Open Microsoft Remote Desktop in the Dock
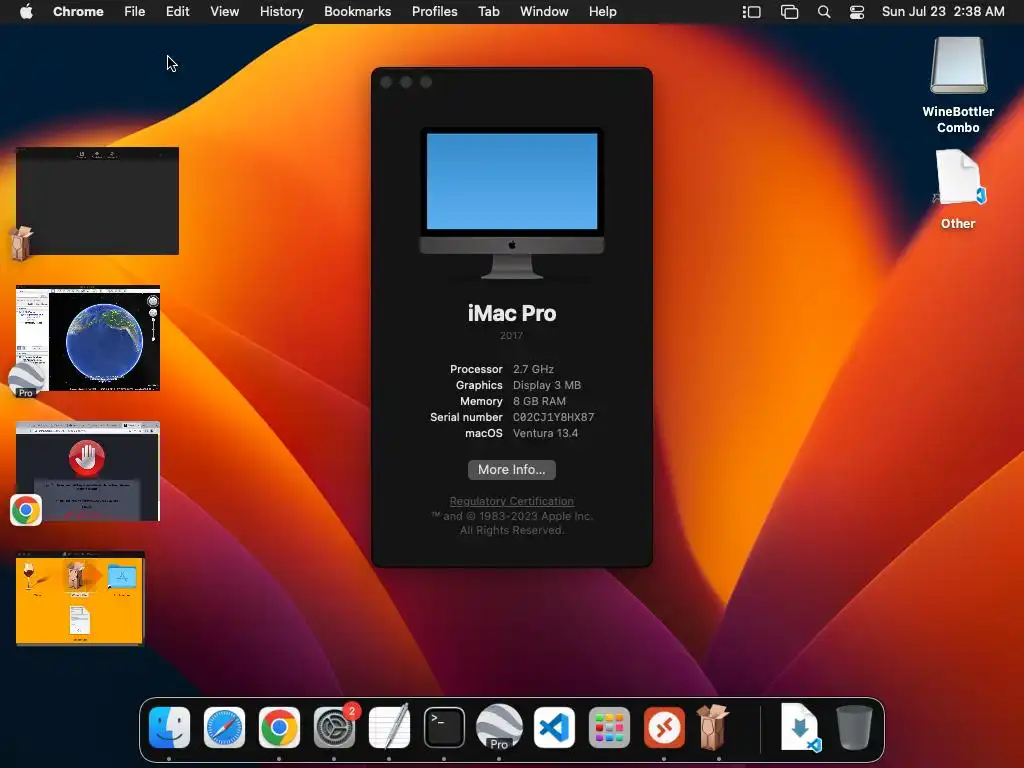 point(664,727)
